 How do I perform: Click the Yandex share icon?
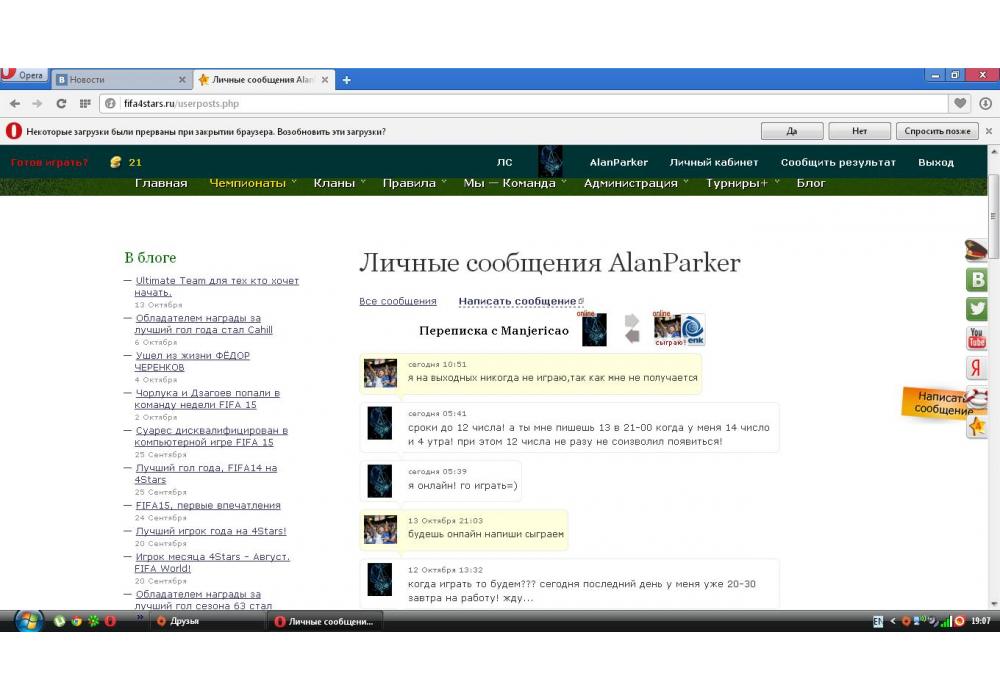point(977,369)
